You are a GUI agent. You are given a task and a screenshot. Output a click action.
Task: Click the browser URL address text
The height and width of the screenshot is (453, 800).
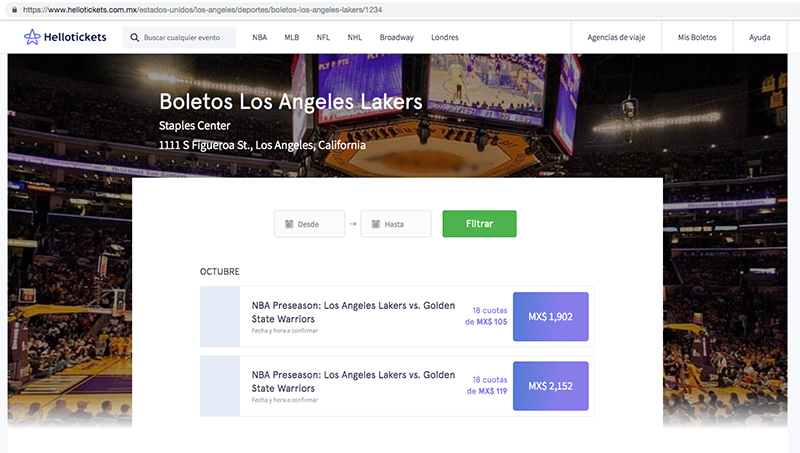[203, 10]
